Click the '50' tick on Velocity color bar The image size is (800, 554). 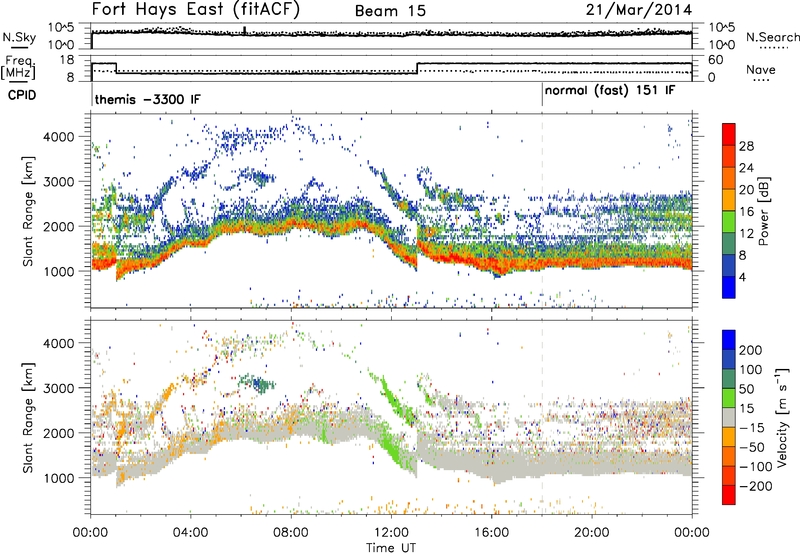[746, 389]
